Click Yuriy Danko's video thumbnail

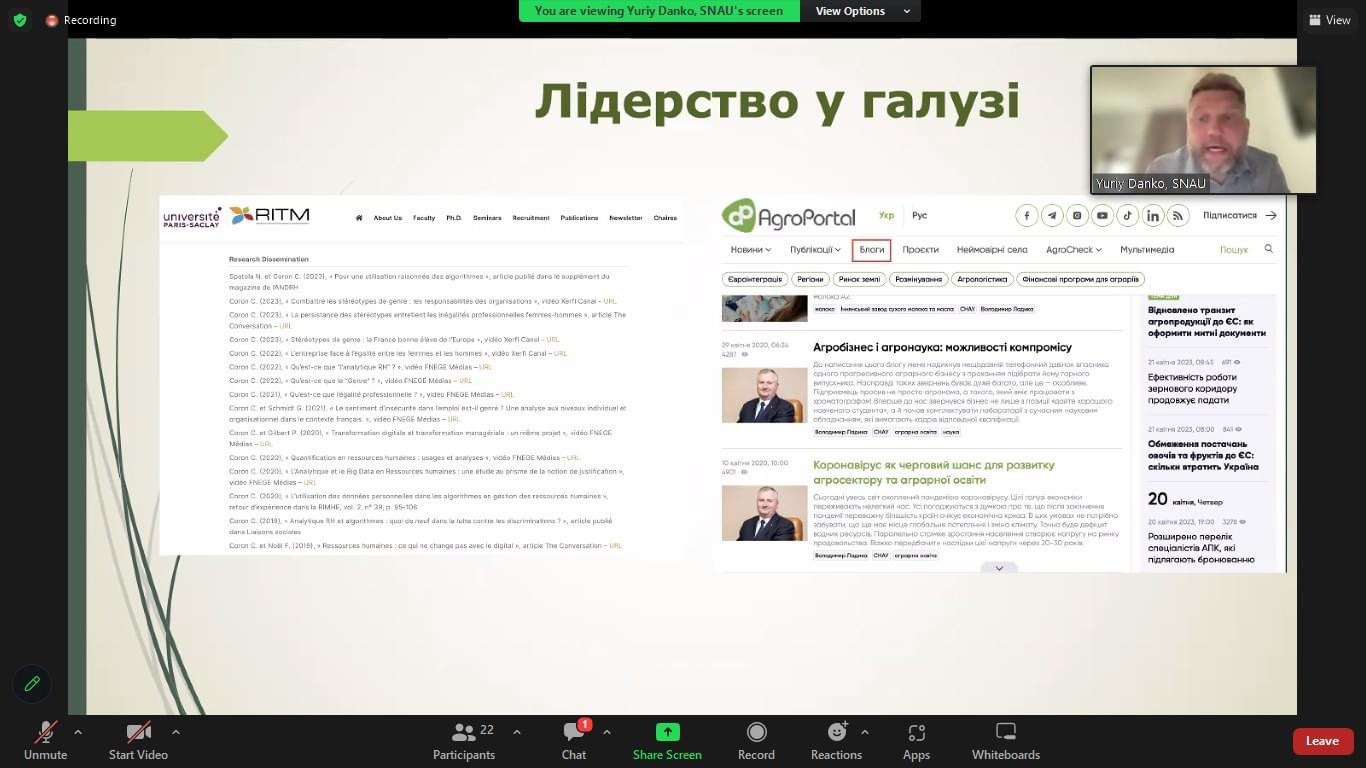[1203, 130]
